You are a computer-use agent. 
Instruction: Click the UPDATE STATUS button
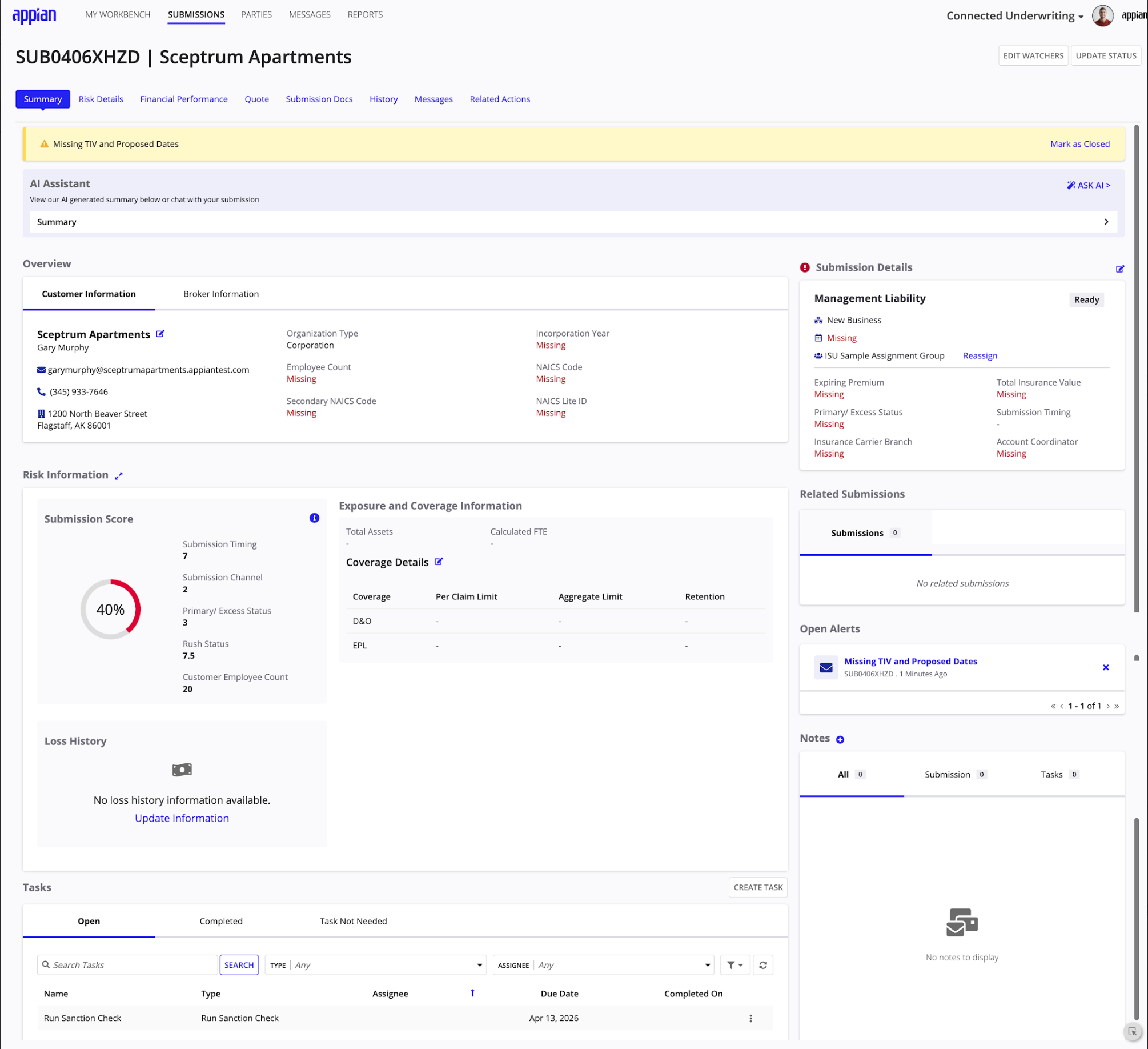click(1105, 56)
